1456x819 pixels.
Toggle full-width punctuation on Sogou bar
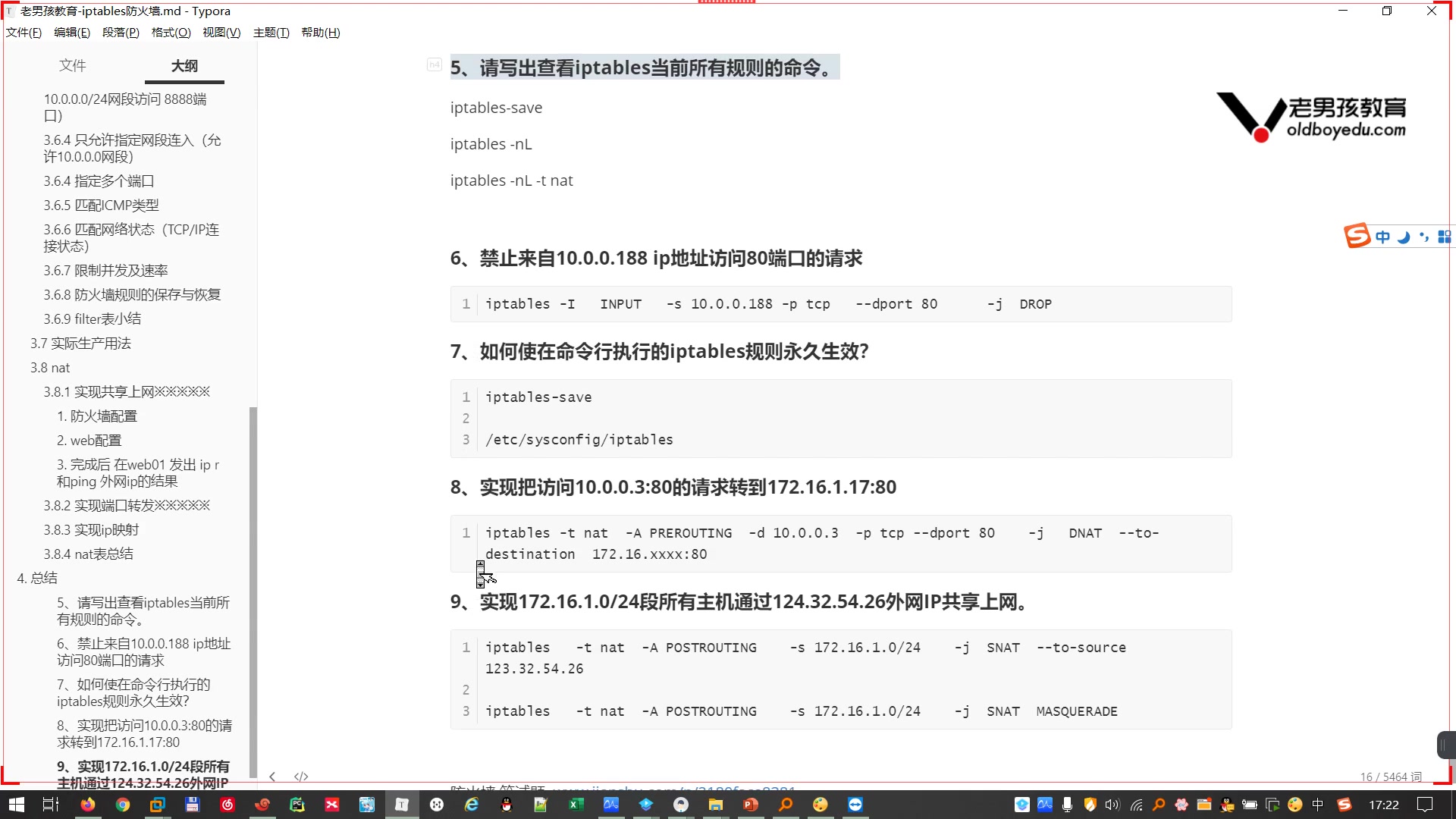click(x=1422, y=237)
